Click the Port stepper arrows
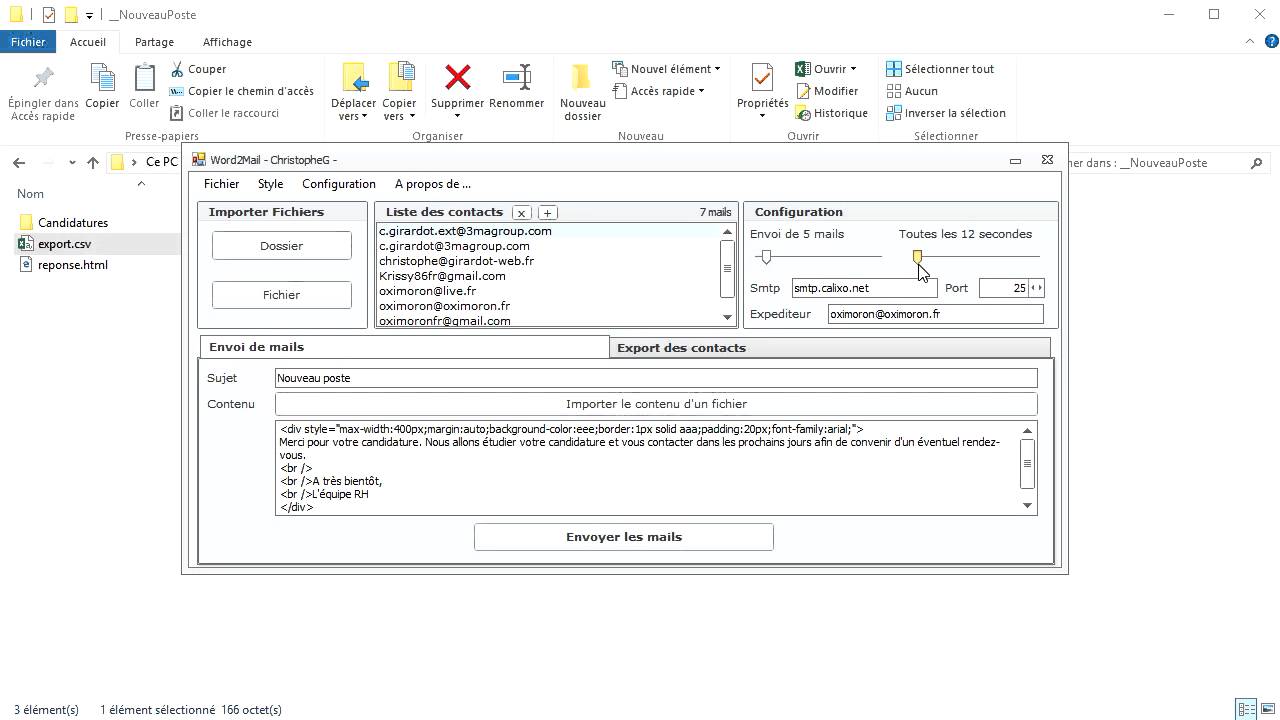This screenshot has width=1280, height=720. [1037, 288]
